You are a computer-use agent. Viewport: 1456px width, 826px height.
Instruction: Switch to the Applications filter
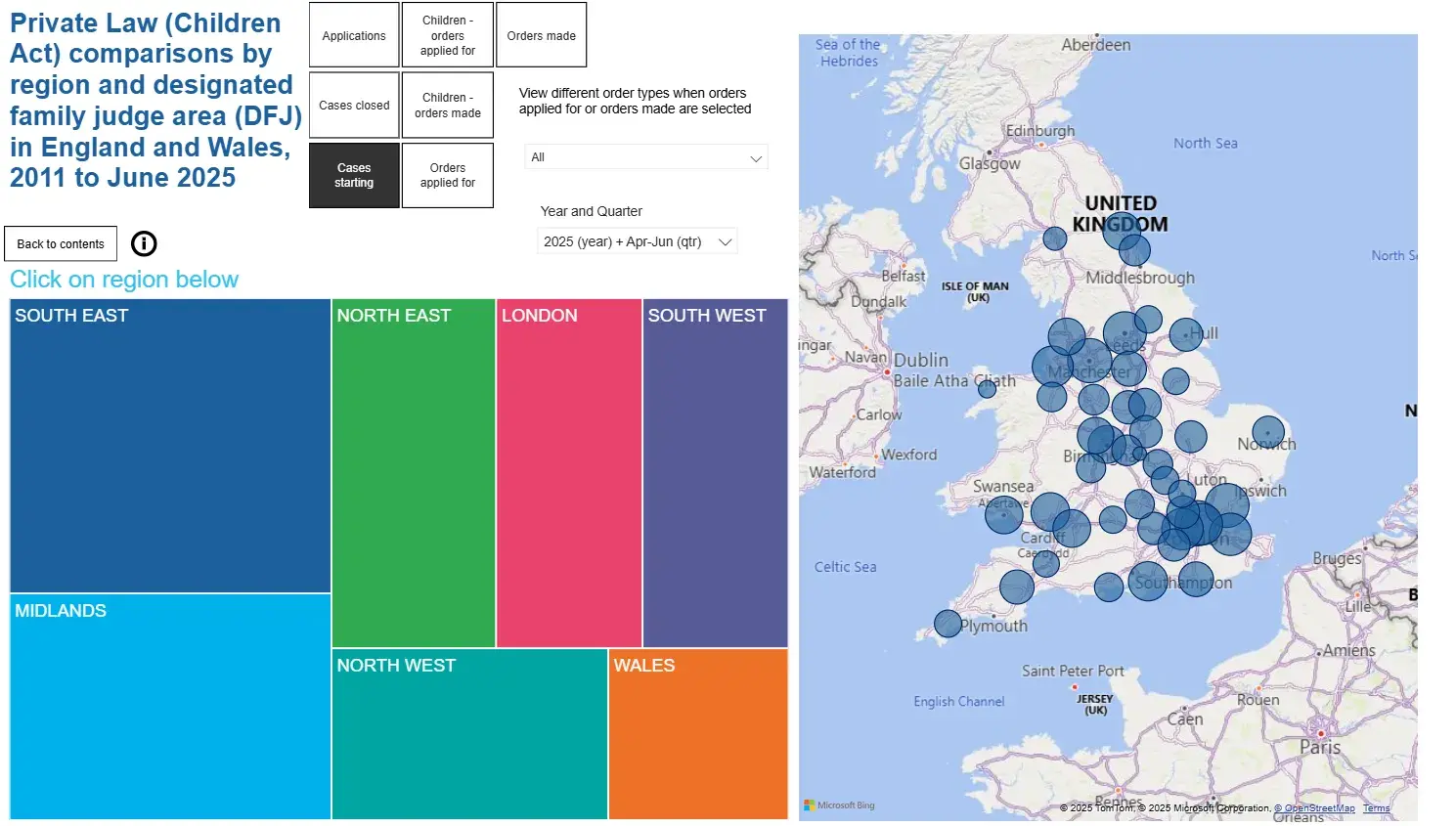point(353,34)
